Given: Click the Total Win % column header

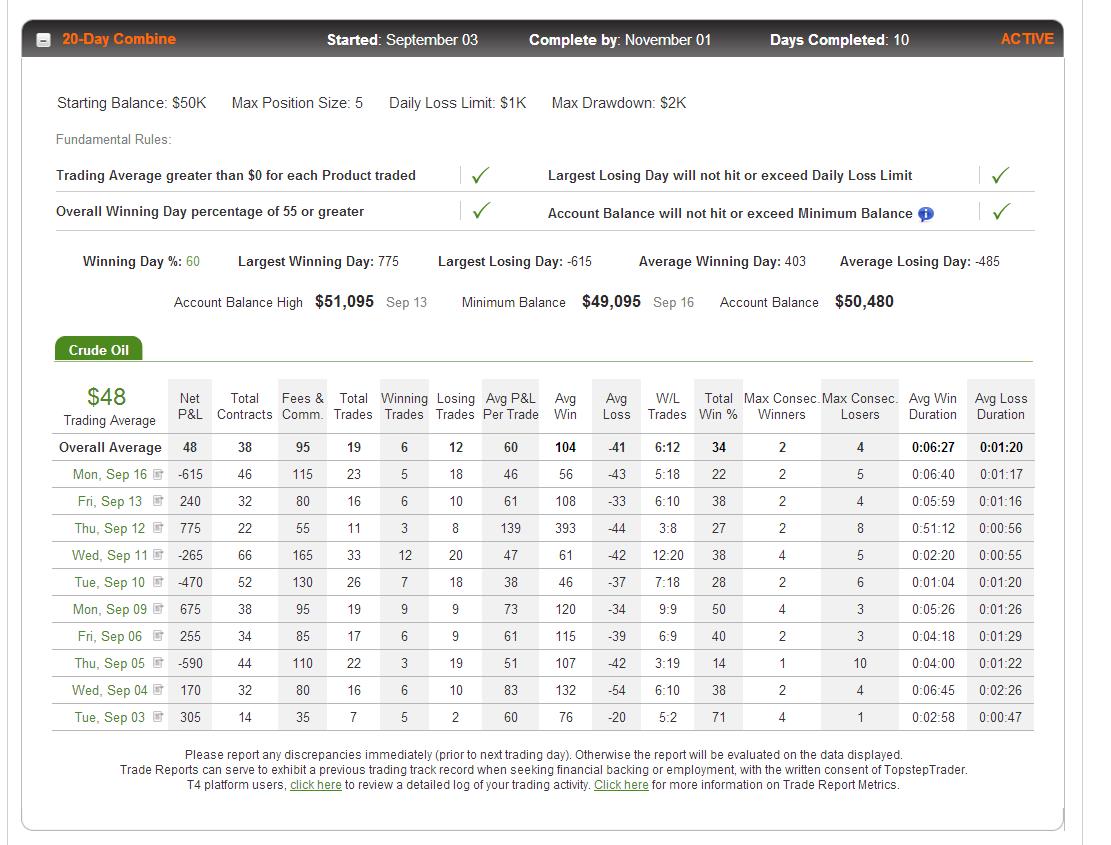Looking at the screenshot, I should tap(718, 406).
